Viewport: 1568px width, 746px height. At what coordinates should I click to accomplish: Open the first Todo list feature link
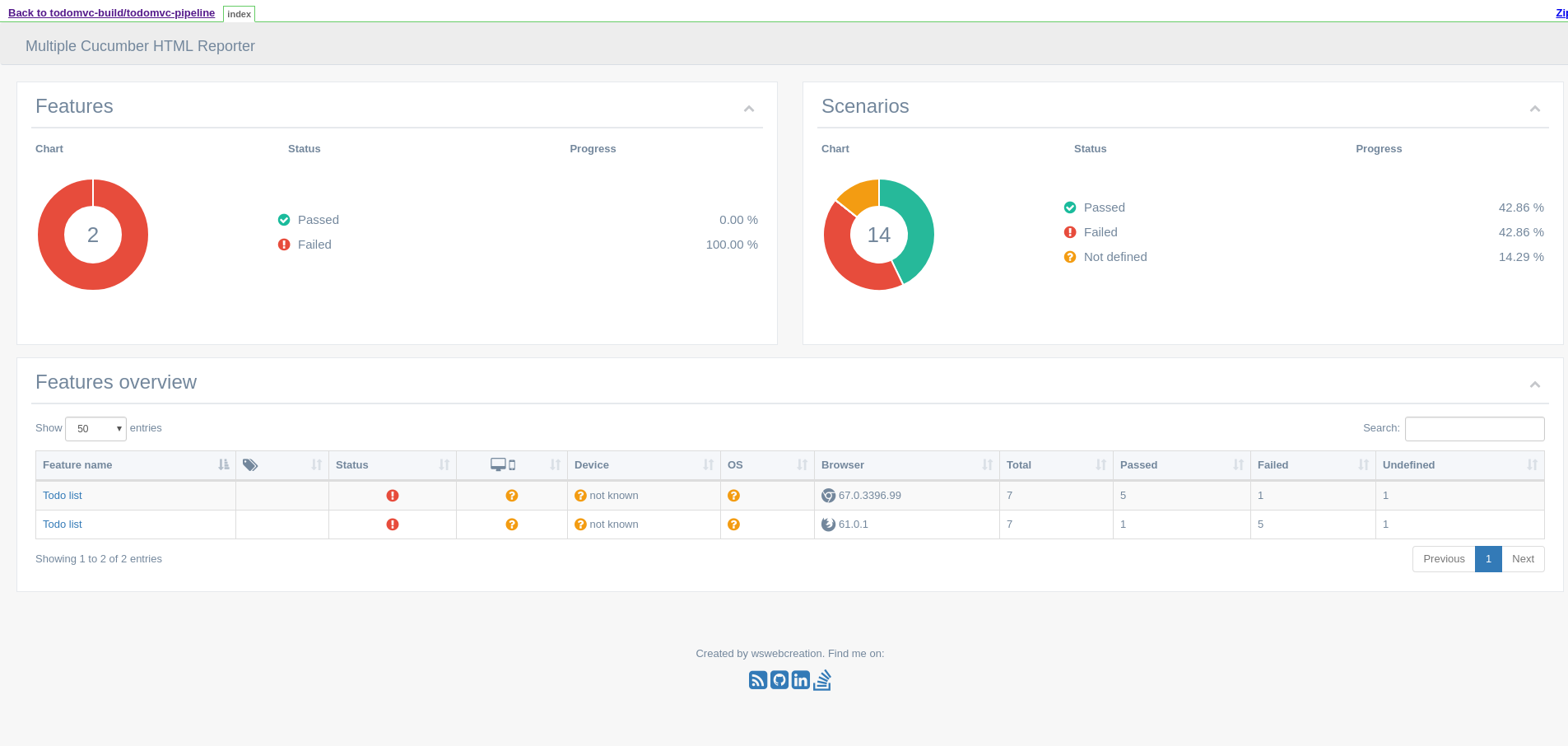pyautogui.click(x=63, y=496)
